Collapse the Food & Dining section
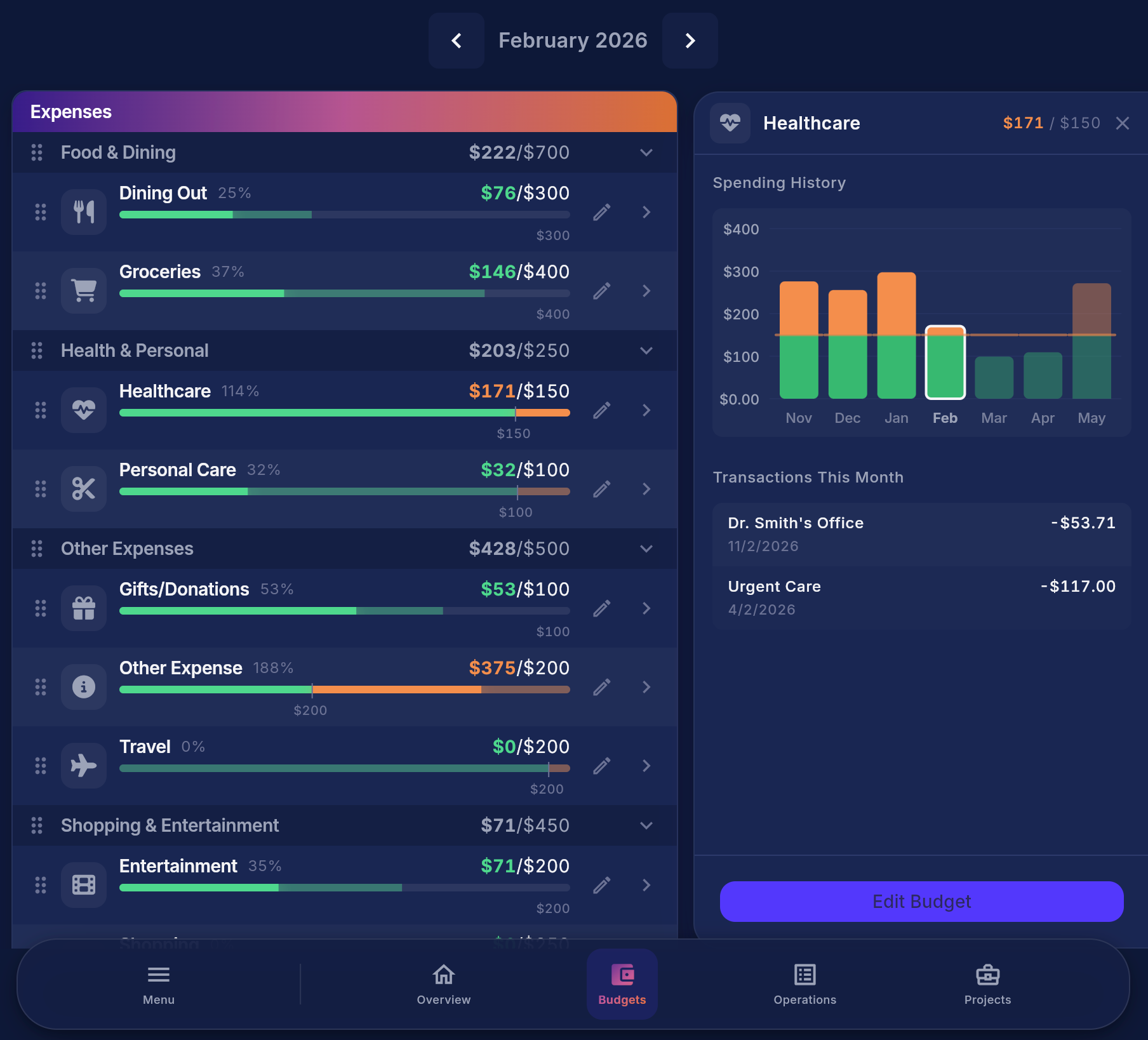The width and height of the screenshot is (1148, 1040). [x=646, y=152]
